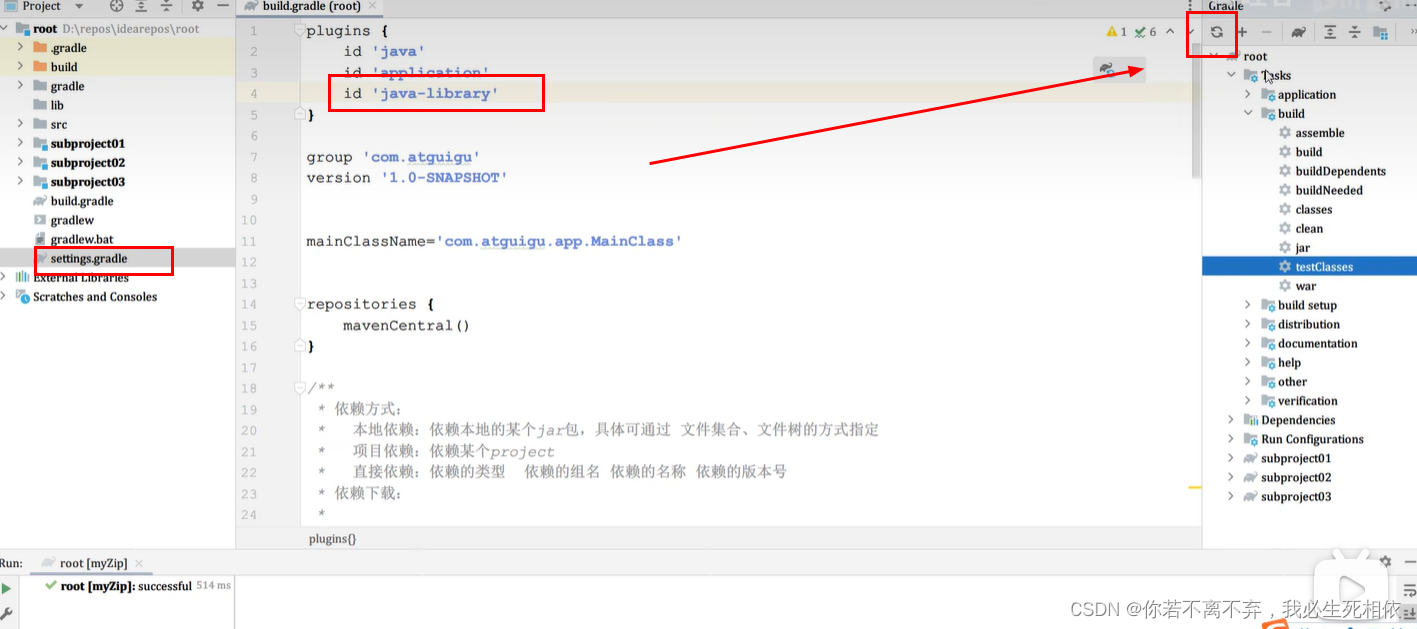1417x629 pixels.
Task: Click the plus link Gradle project icon
Action: coord(1243,32)
